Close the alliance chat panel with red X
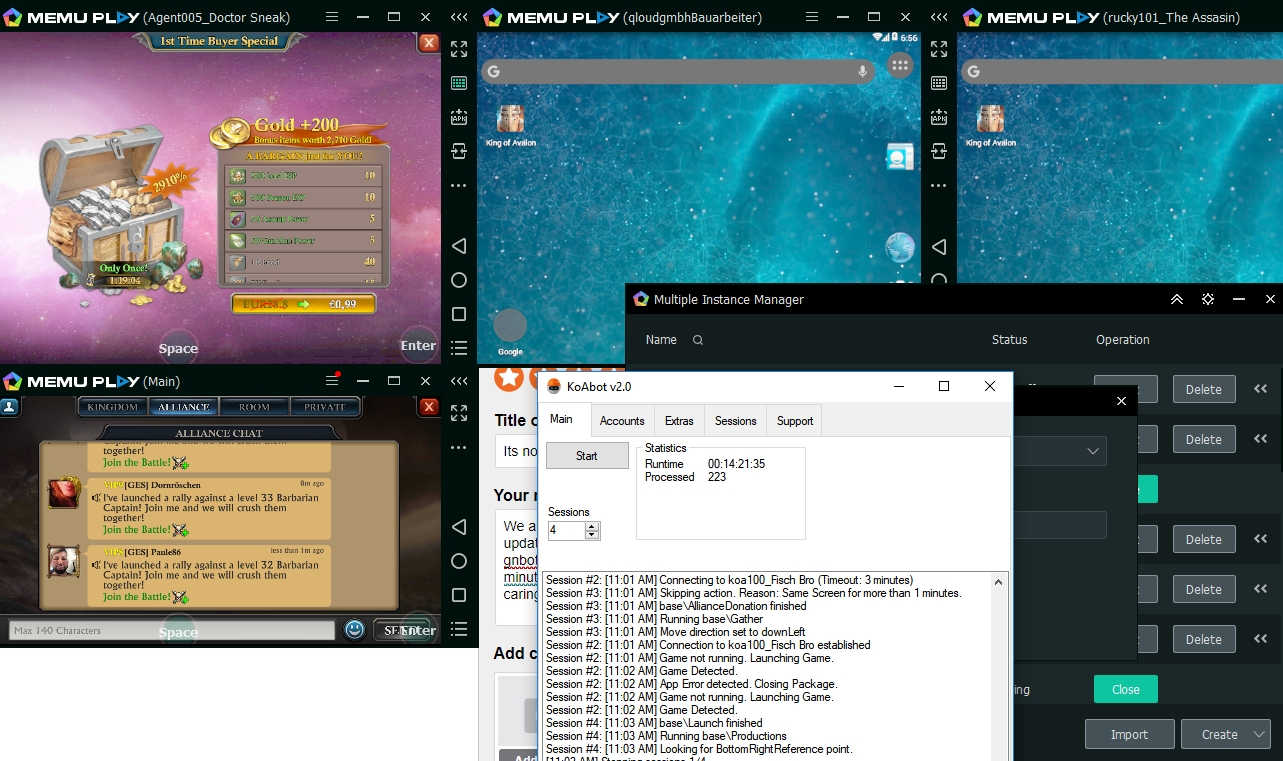Viewport: 1283px width, 761px height. [x=429, y=407]
